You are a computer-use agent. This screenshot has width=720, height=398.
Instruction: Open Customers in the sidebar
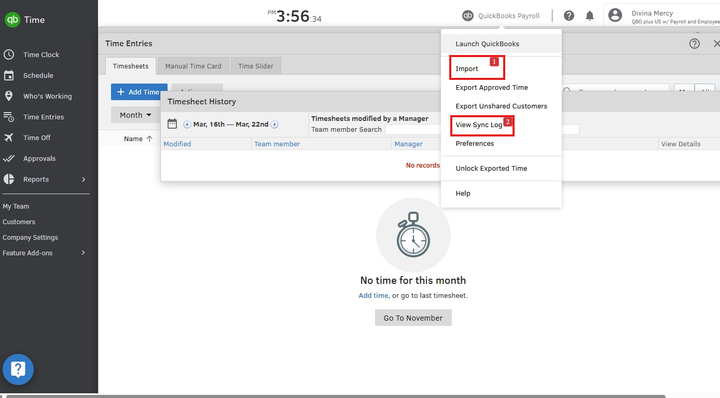[19, 222]
